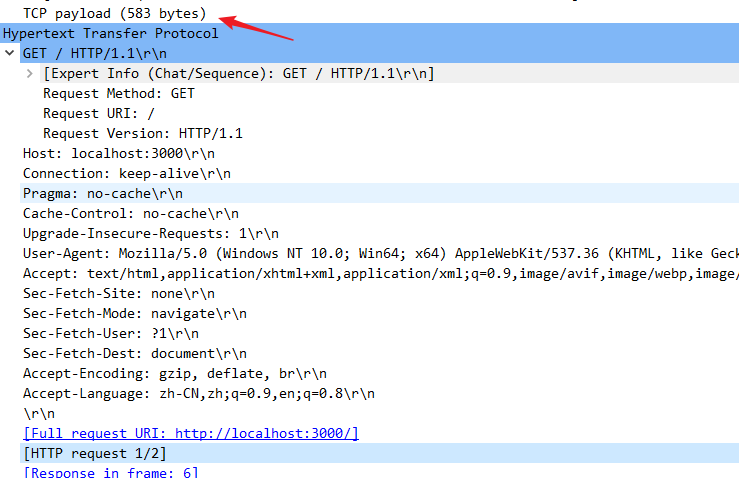739x478 pixels.
Task: Select the Request Version: HTTP/1.1 field
Action: coord(142,133)
